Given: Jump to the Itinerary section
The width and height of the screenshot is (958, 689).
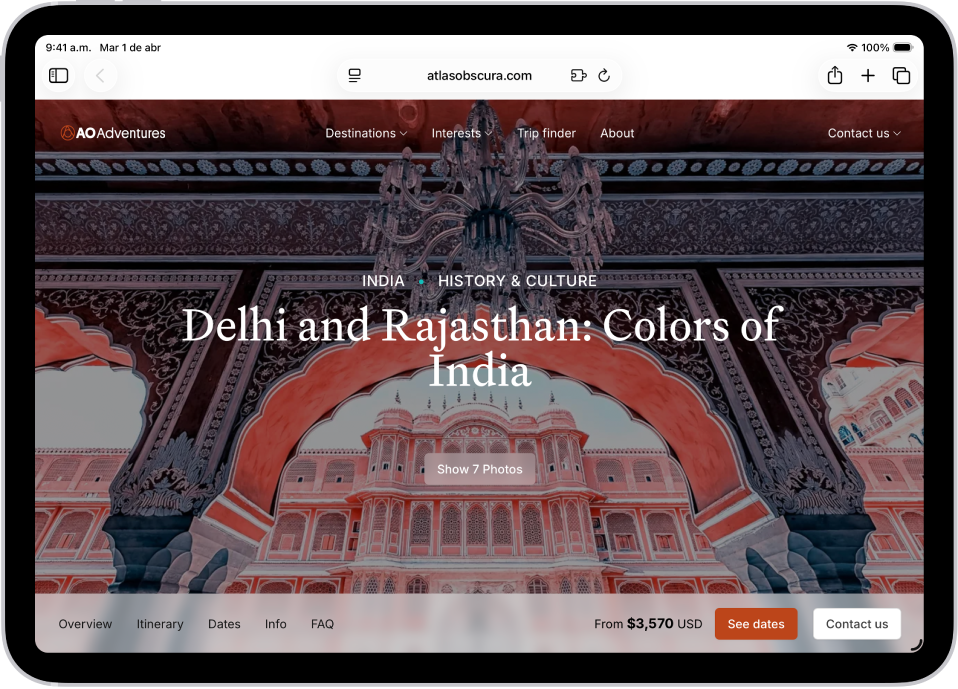Looking at the screenshot, I should point(160,624).
